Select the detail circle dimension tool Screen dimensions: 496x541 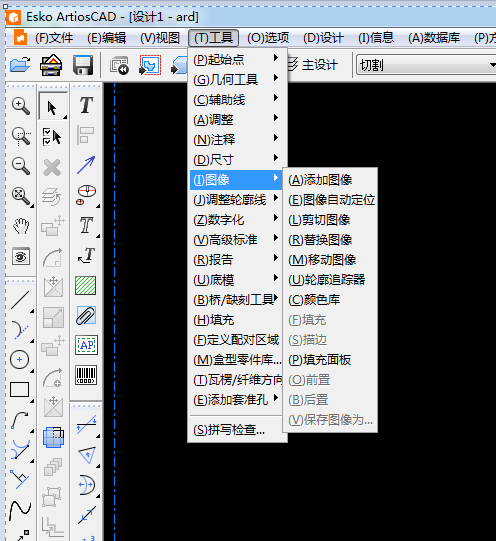[86, 195]
